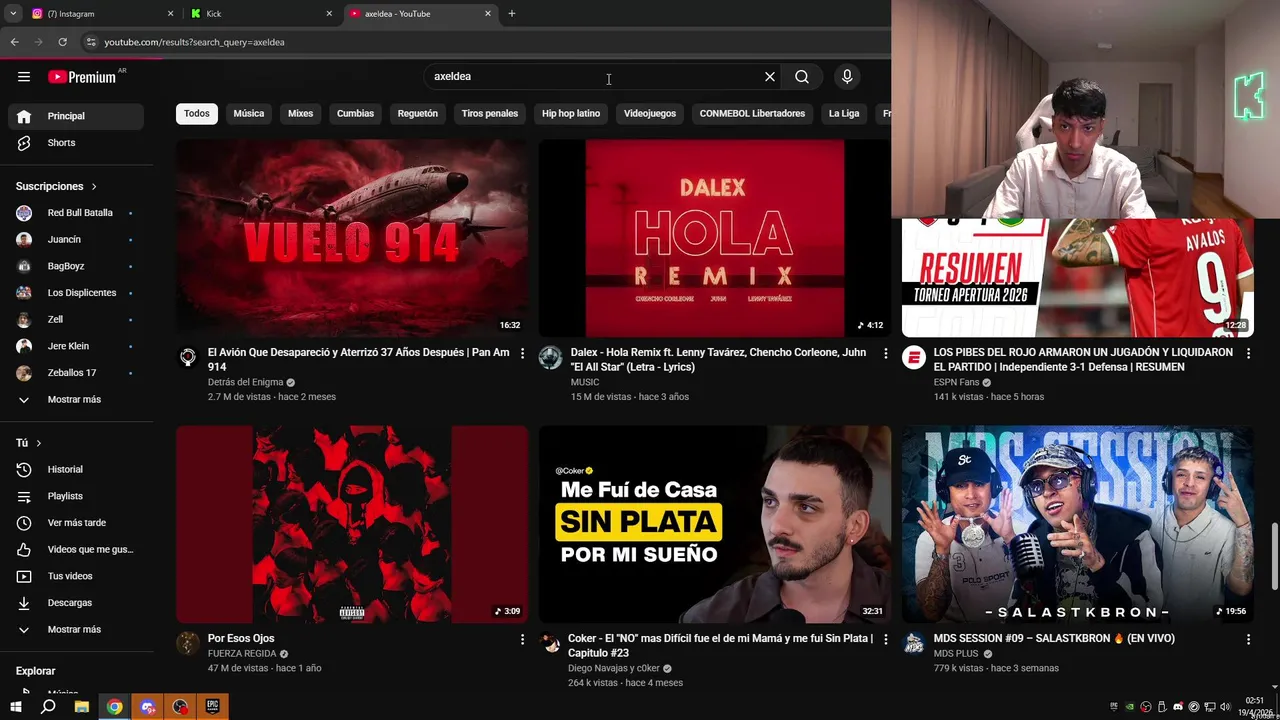
Task: Select the CONMEBOL Libertadores filter chip
Action: [752, 114]
